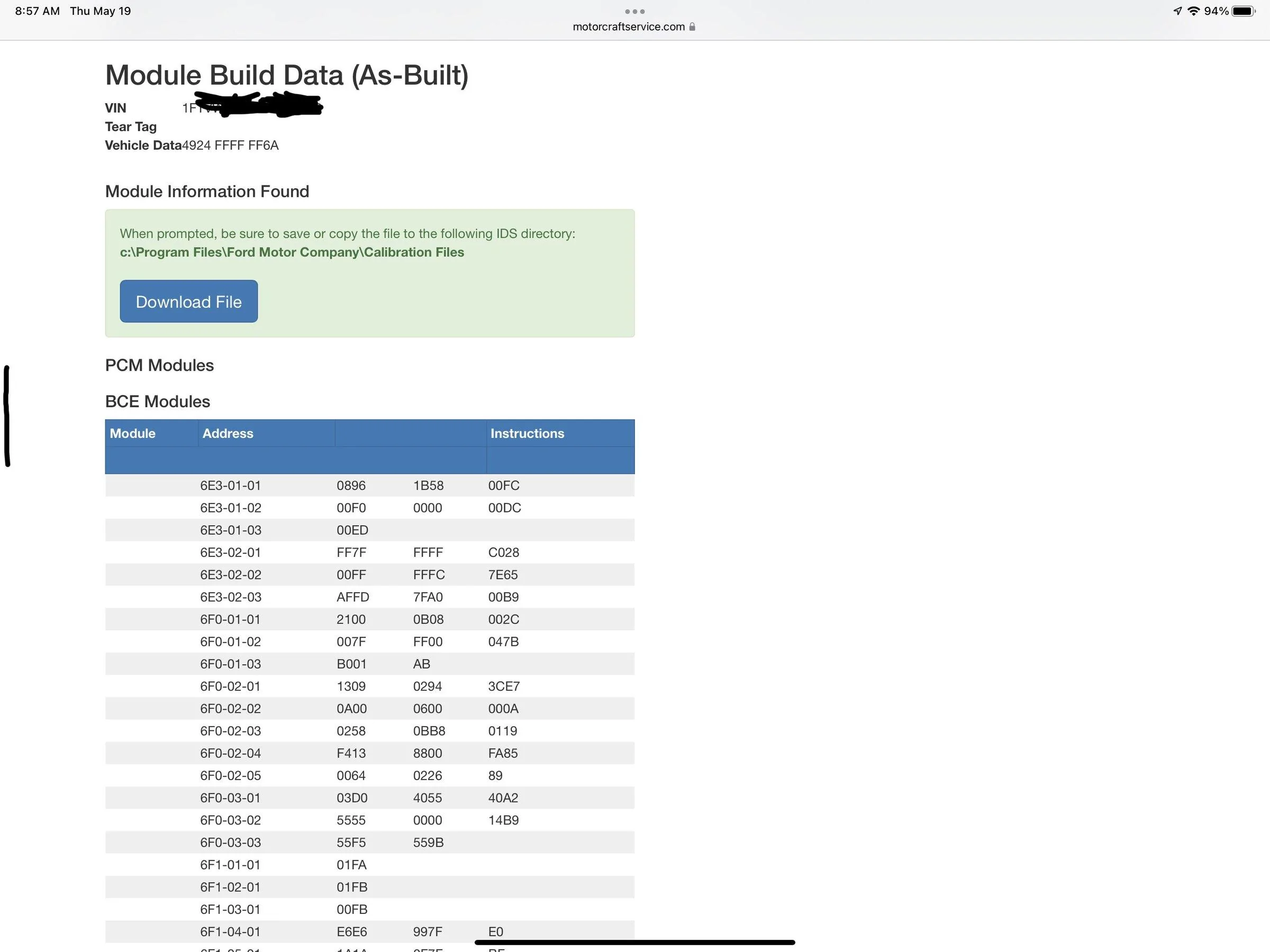Click the Vehicle Data code 4924 FFFF FF6A
Image resolution: width=1270 pixels, height=952 pixels.
pos(230,145)
